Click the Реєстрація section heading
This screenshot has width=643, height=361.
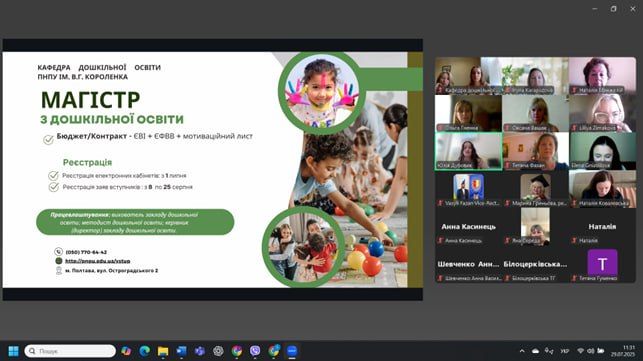pyautogui.click(x=87, y=162)
